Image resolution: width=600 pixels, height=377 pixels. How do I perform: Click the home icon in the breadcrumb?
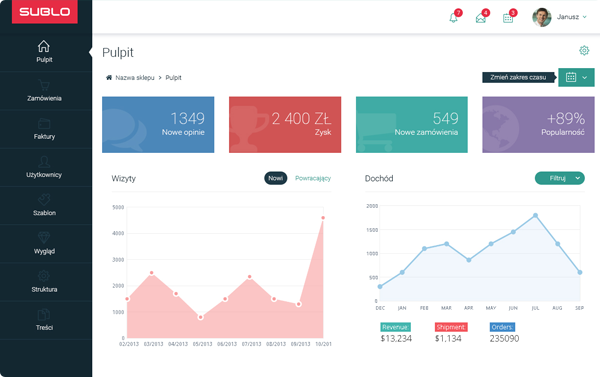[109, 77]
